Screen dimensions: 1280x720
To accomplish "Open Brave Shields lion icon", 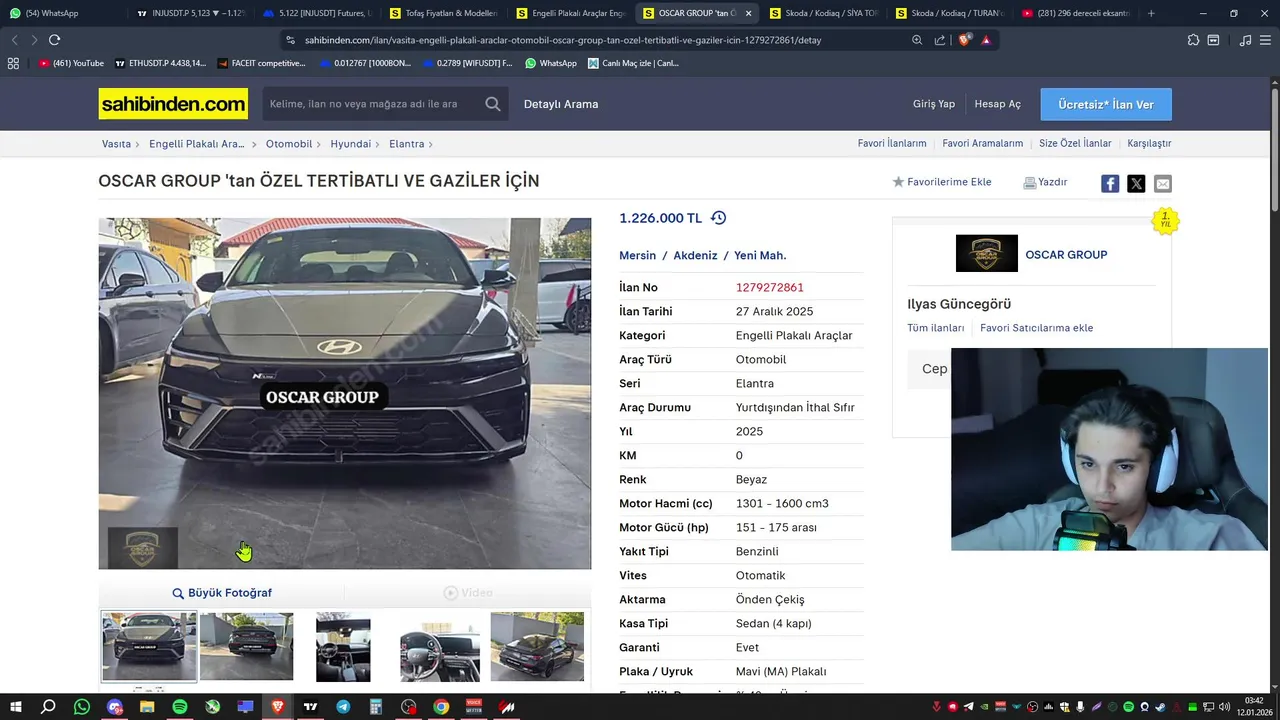I will pyautogui.click(x=964, y=40).
